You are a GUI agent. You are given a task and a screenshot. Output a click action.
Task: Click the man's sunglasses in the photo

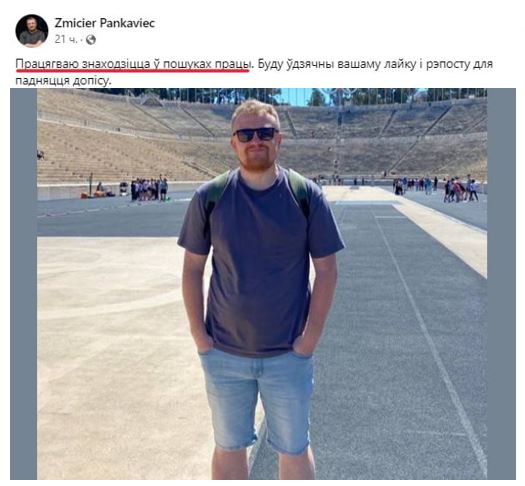[255, 134]
